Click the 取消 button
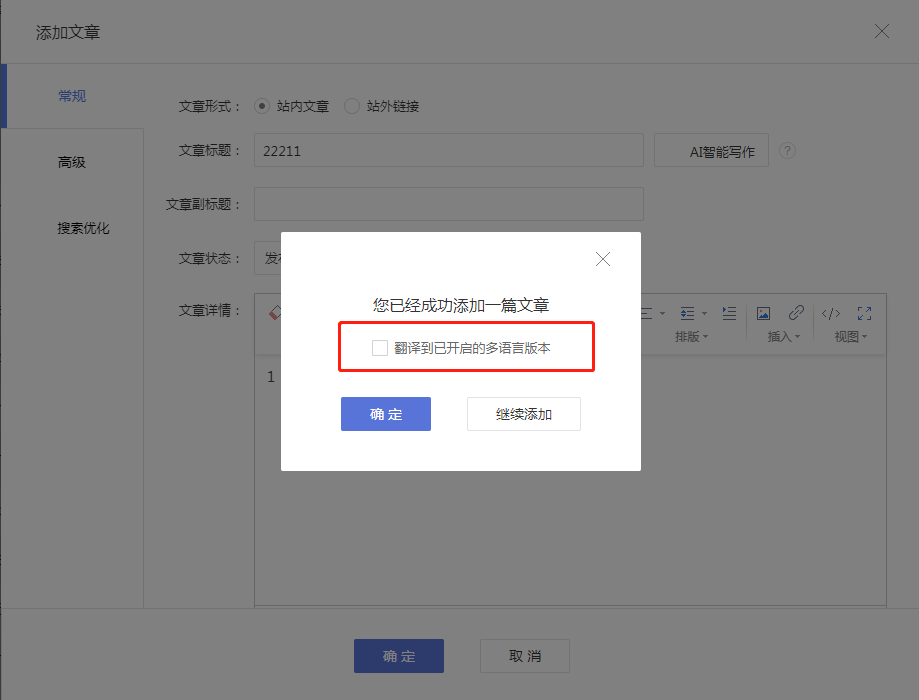The image size is (919, 700). click(x=525, y=655)
